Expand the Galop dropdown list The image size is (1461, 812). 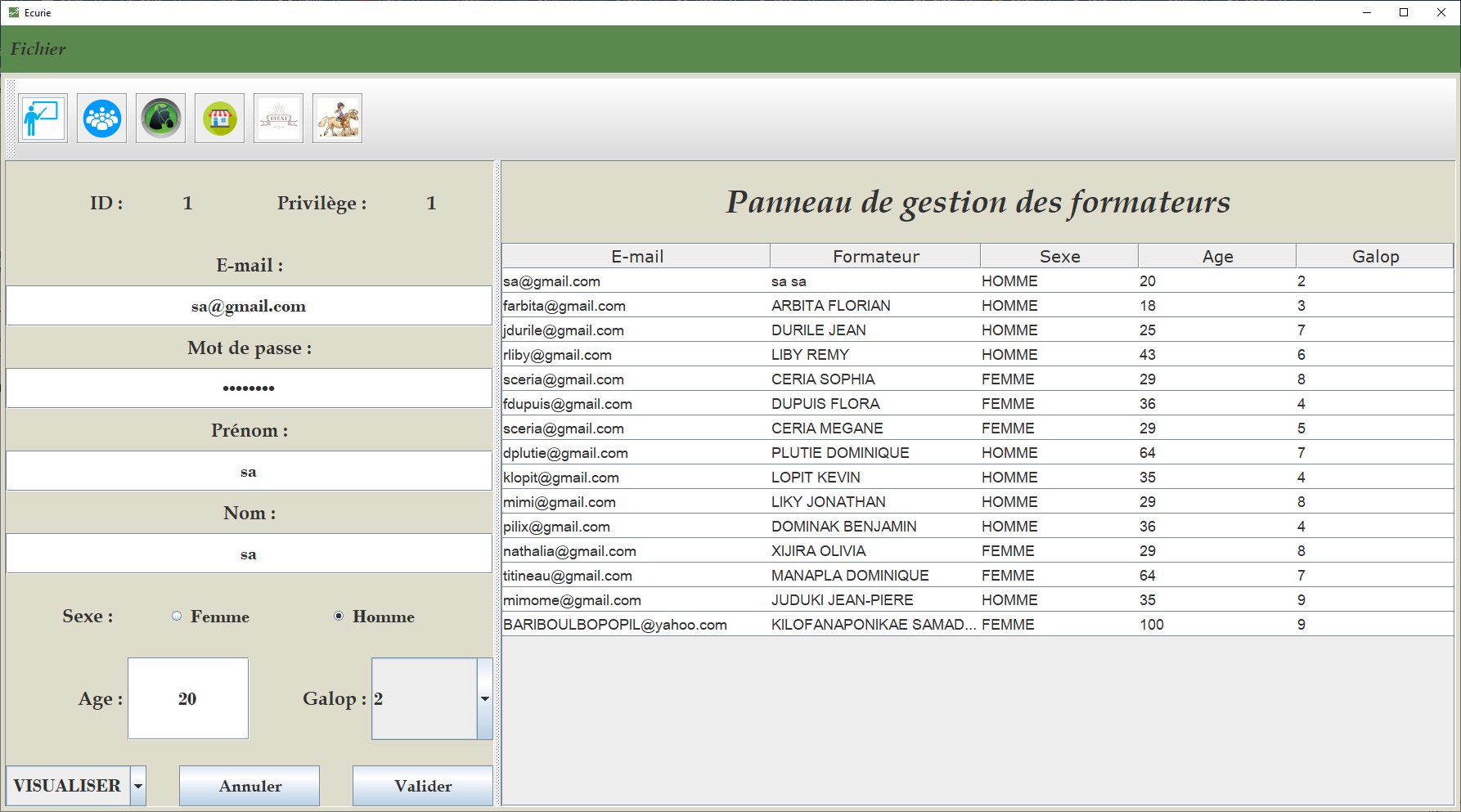point(485,698)
